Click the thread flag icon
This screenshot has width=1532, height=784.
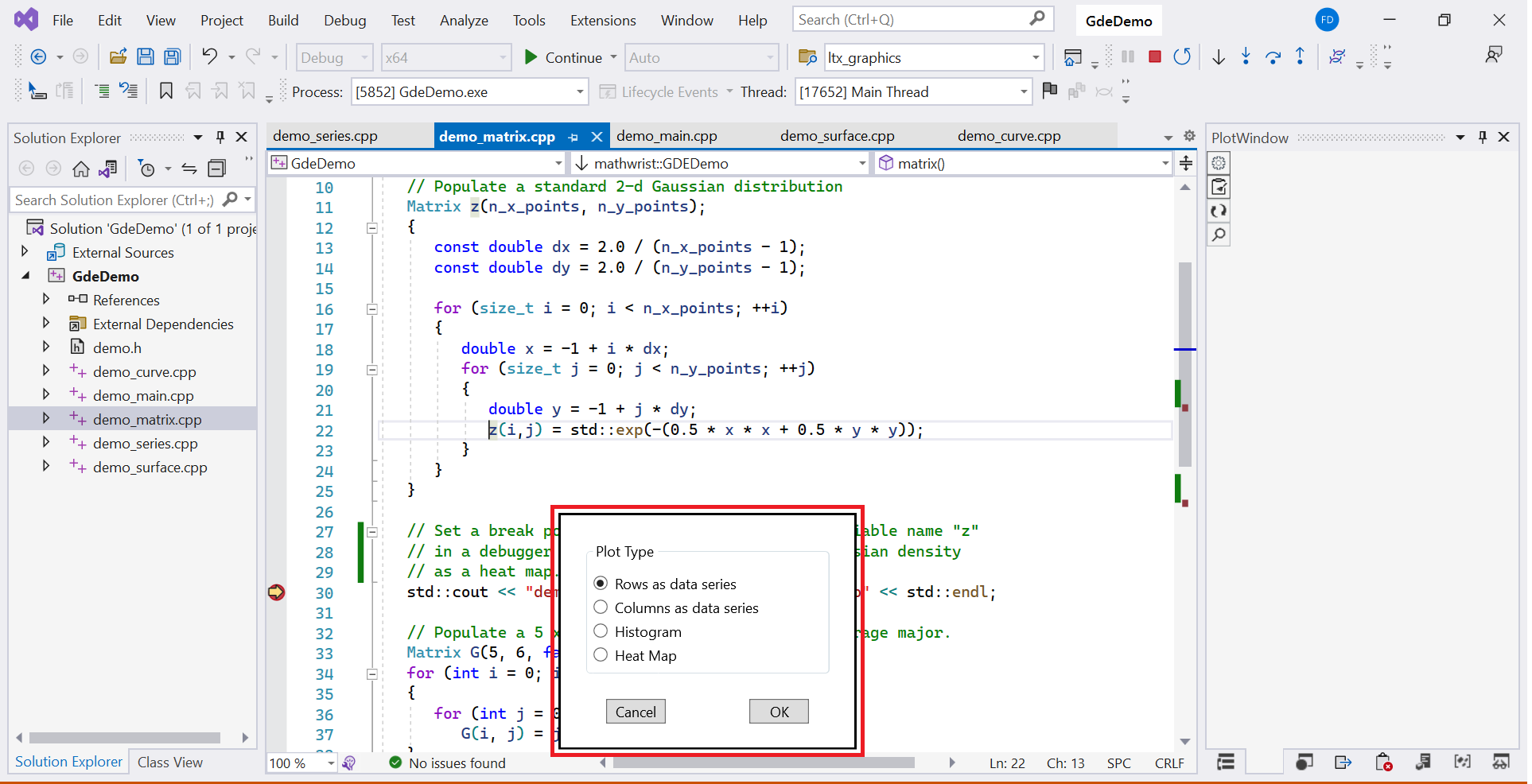(1050, 91)
